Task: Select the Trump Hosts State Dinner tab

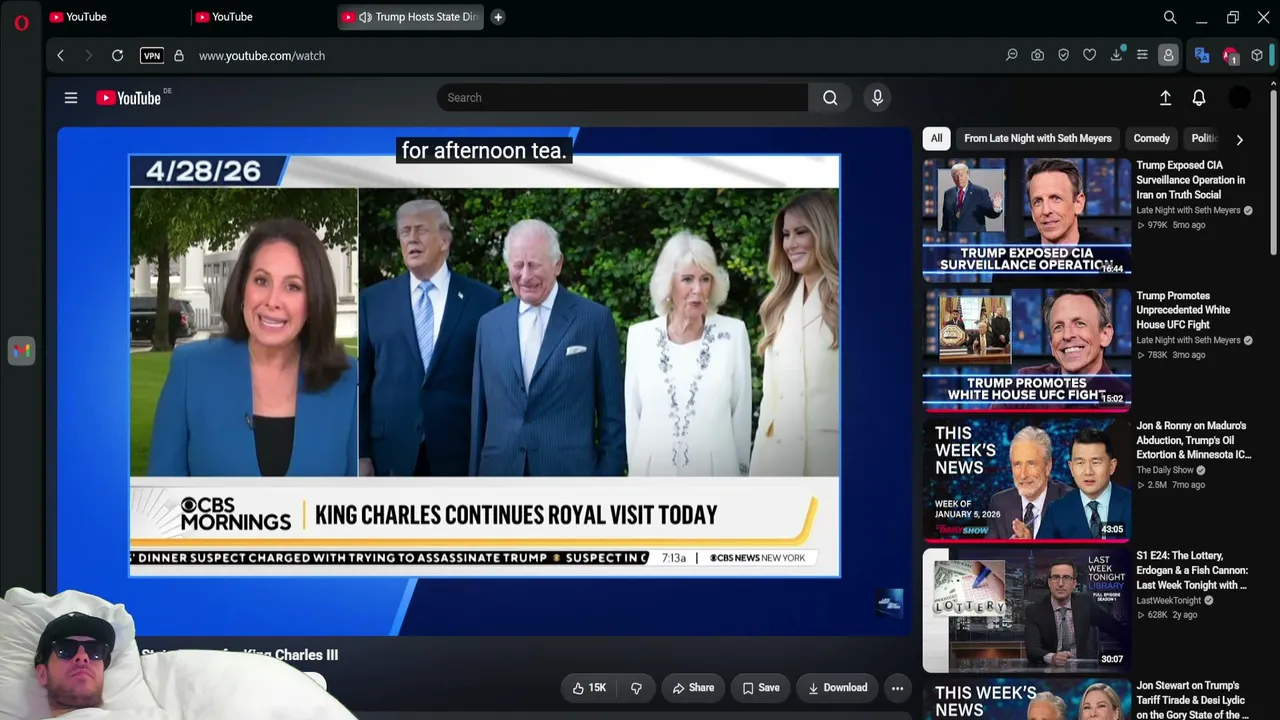Action: click(x=411, y=17)
